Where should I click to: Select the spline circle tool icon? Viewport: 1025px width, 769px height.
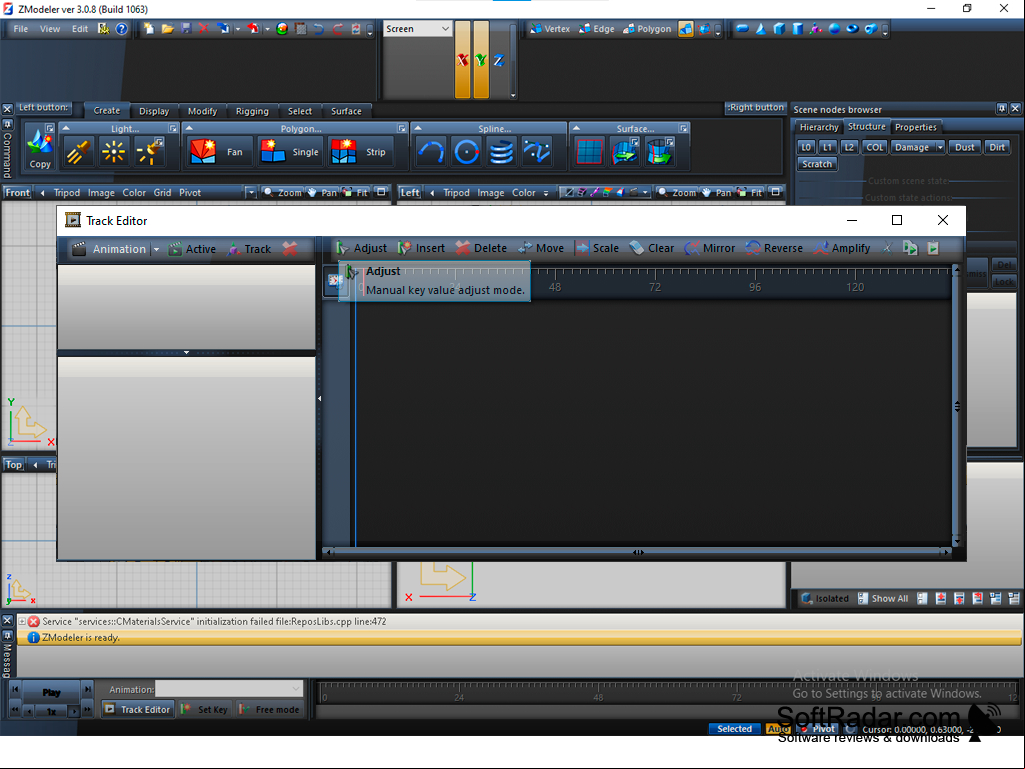[x=466, y=152]
